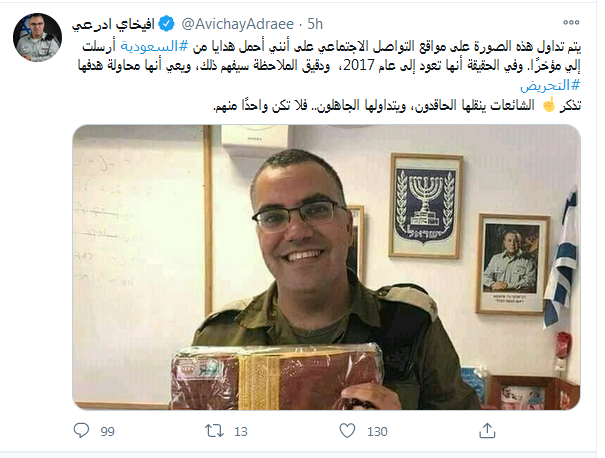Open the three-dot more options menu
Viewport: 605px width, 458px height.
click(571, 22)
